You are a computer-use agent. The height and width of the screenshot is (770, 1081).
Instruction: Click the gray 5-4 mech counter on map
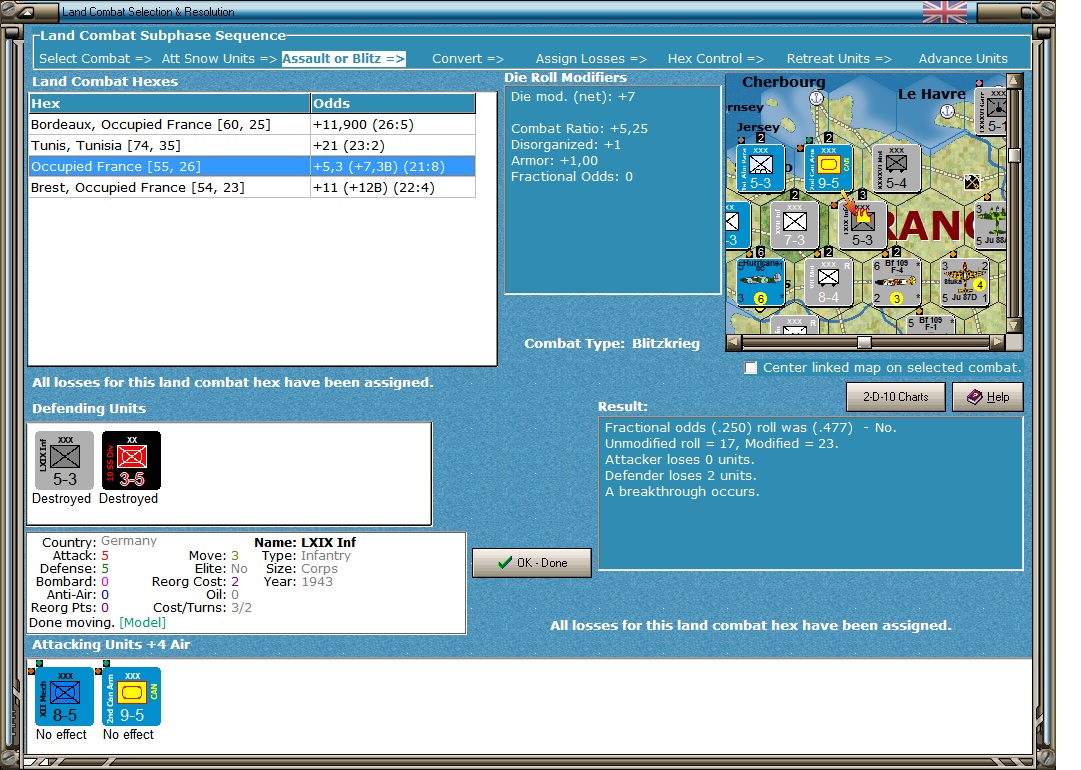[896, 168]
